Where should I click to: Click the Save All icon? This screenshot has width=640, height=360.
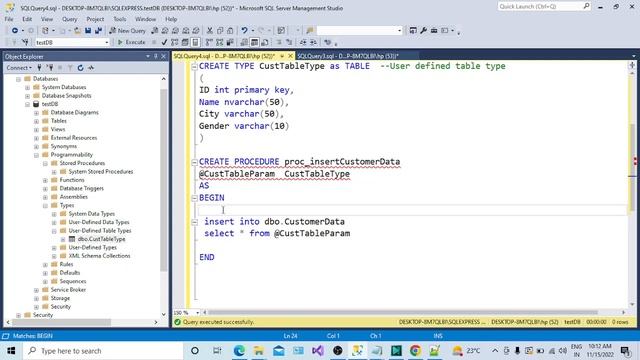click(x=98, y=31)
